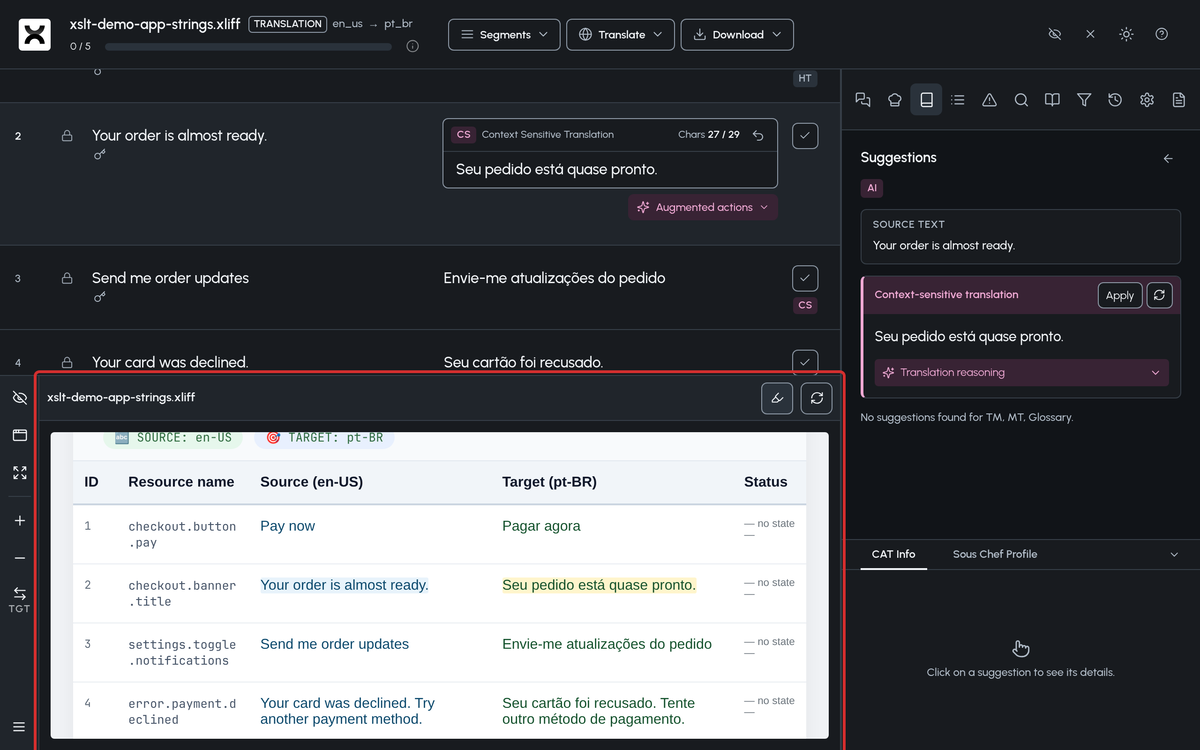Open the comments panel icon

pyautogui.click(x=863, y=100)
